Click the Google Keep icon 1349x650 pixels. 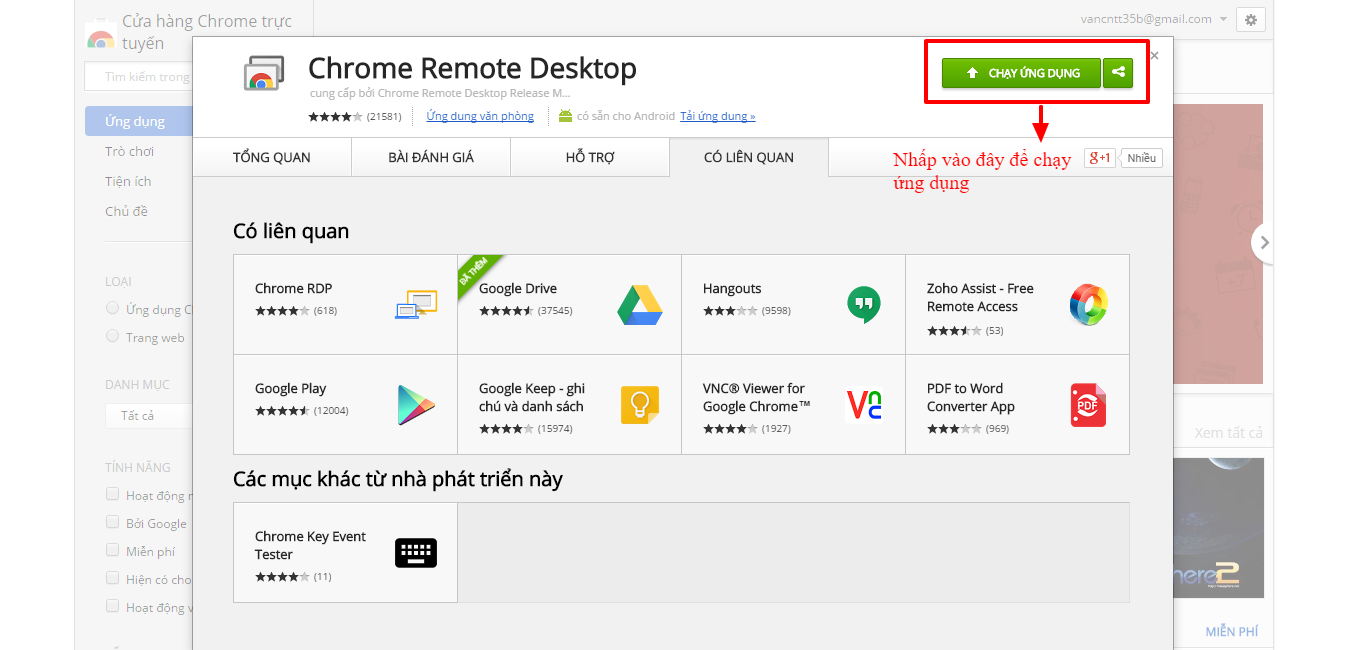640,405
